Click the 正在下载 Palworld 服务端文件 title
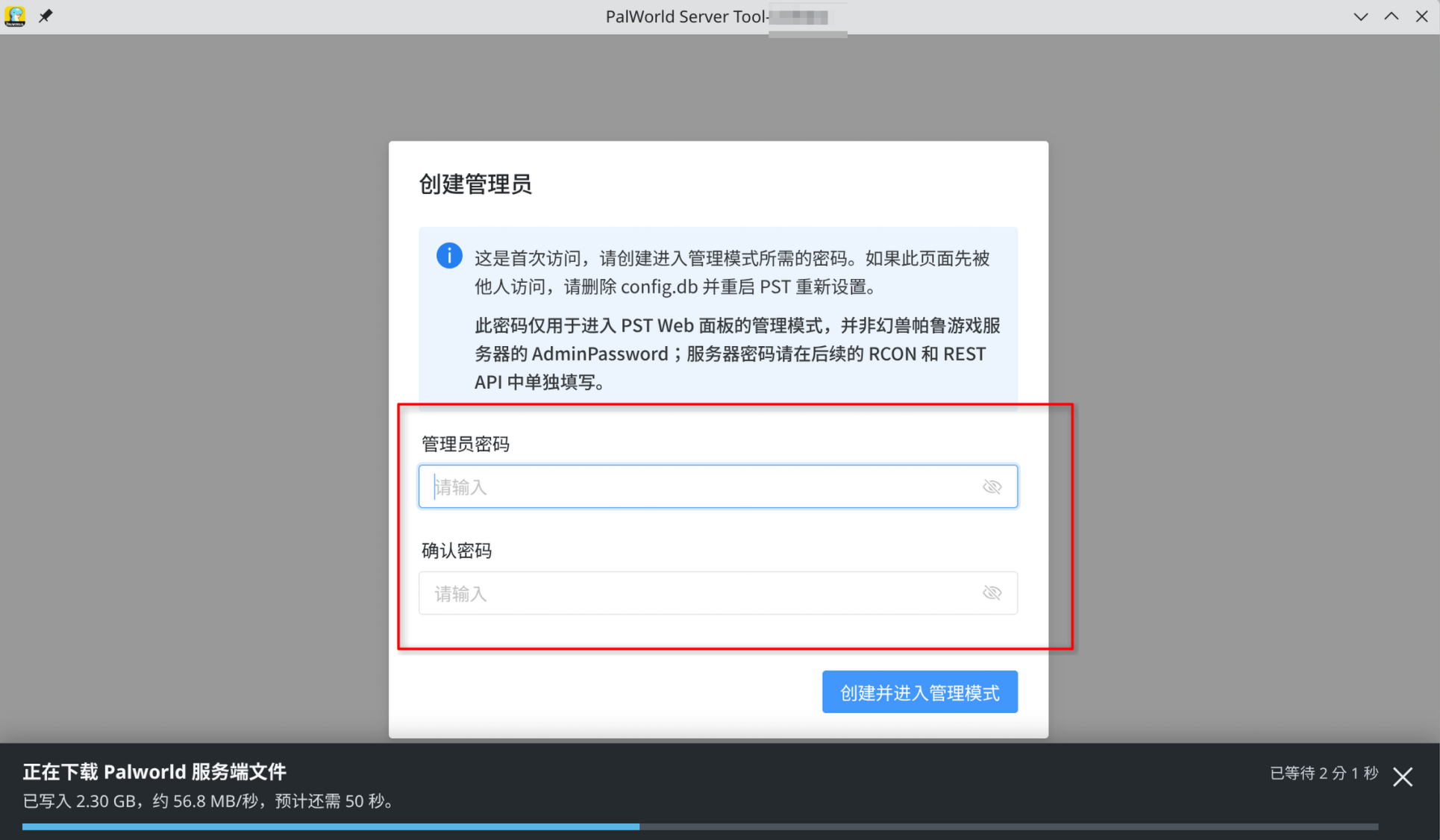Image resolution: width=1440 pixels, height=840 pixels. tap(154, 771)
